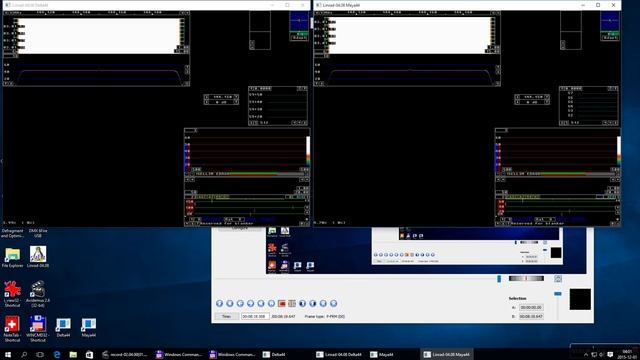This screenshot has height=360, width=640.
Task: Switch to the record-02.04 taskbar window
Action: pos(124,354)
